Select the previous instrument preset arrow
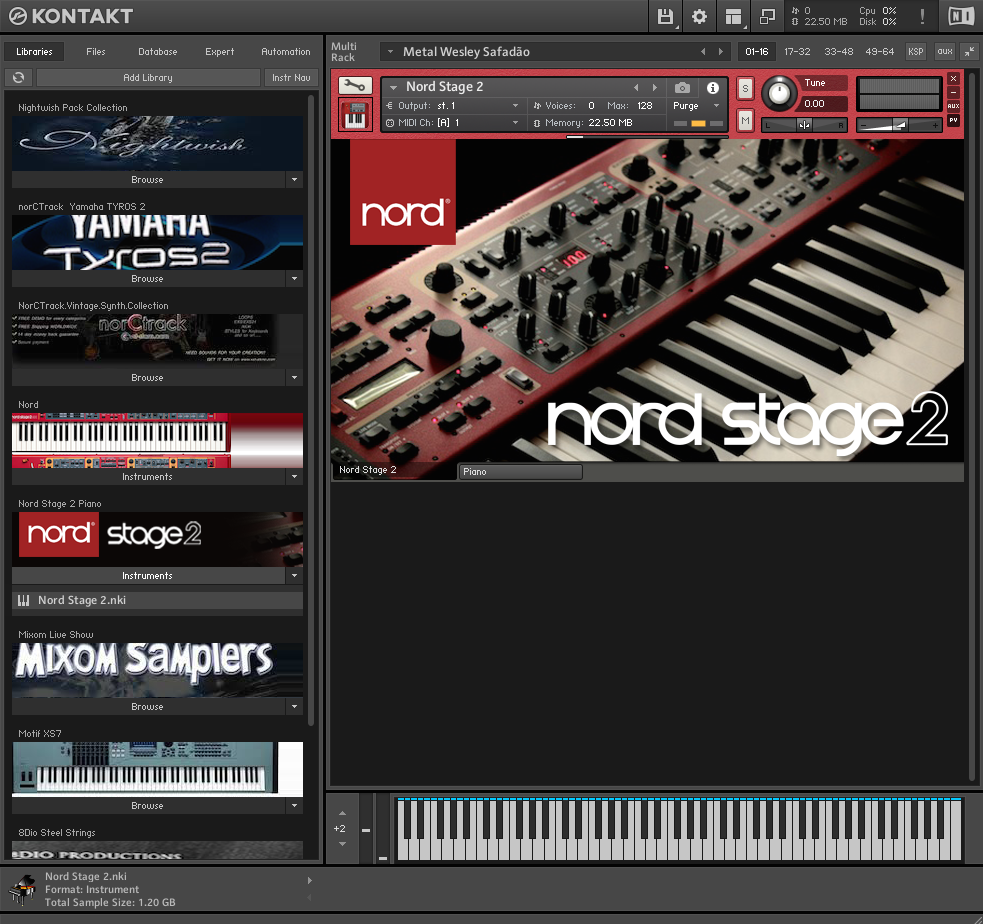Viewport: 983px width, 924px height. click(636, 87)
